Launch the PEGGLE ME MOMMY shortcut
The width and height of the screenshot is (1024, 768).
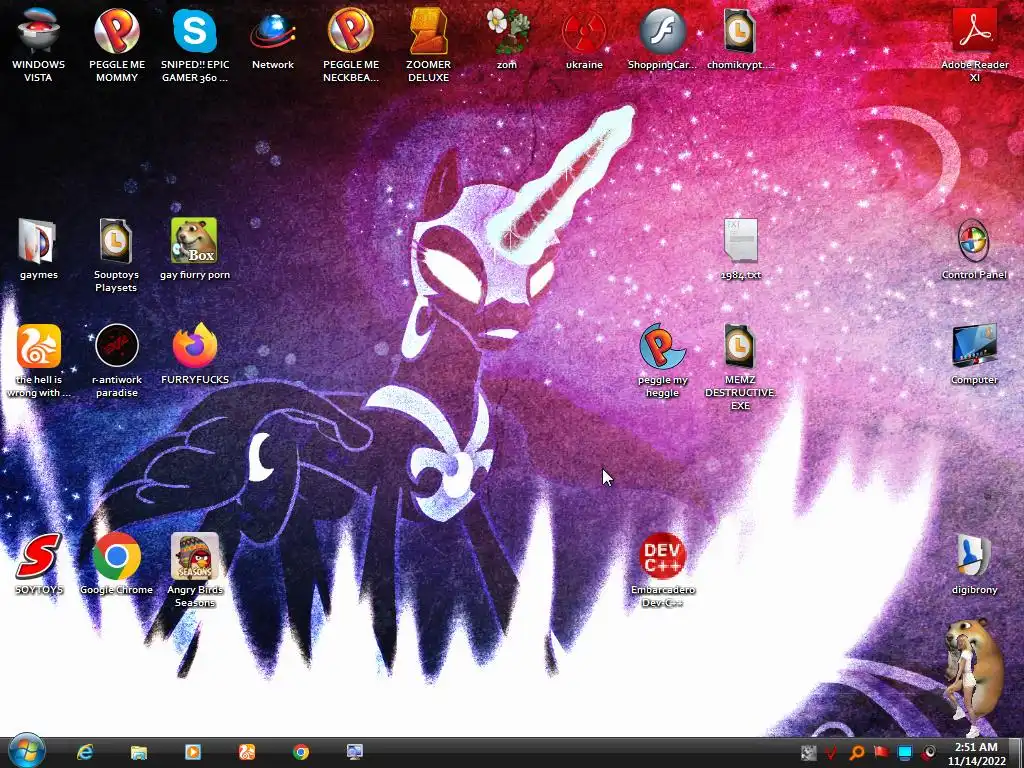point(117,31)
